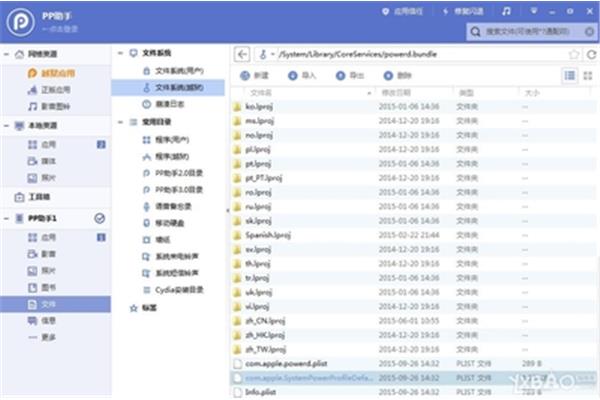Sort by the 类型 column header
The image size is (600, 400).
(466, 93)
